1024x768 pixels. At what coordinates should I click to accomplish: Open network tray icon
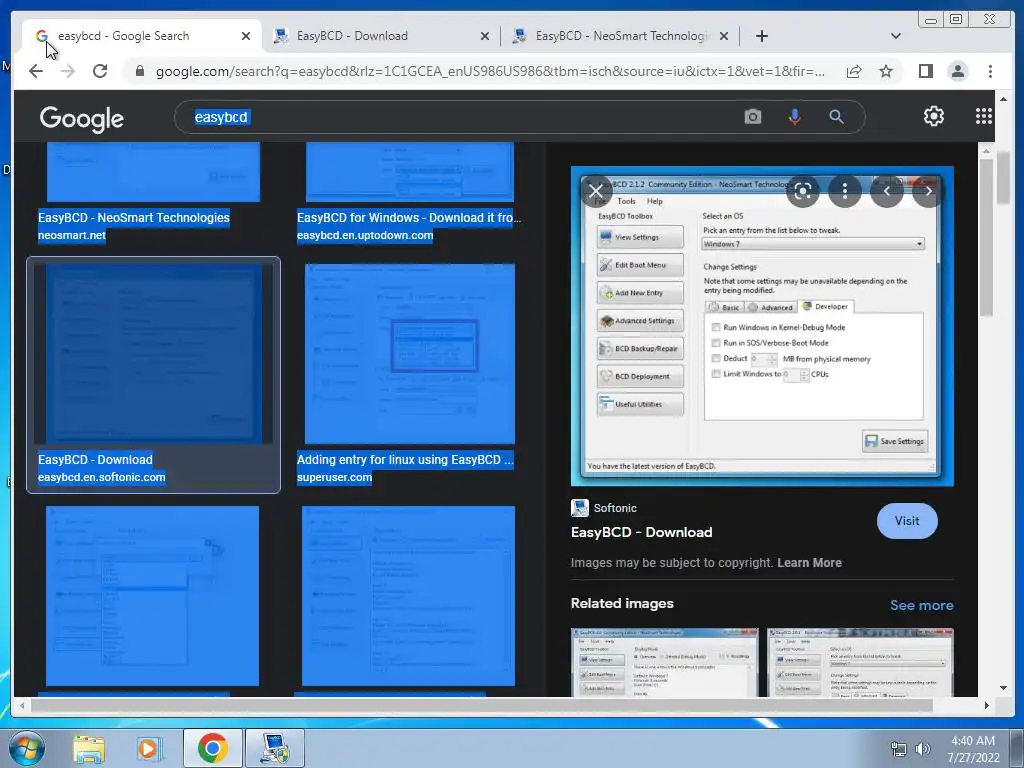tap(899, 749)
